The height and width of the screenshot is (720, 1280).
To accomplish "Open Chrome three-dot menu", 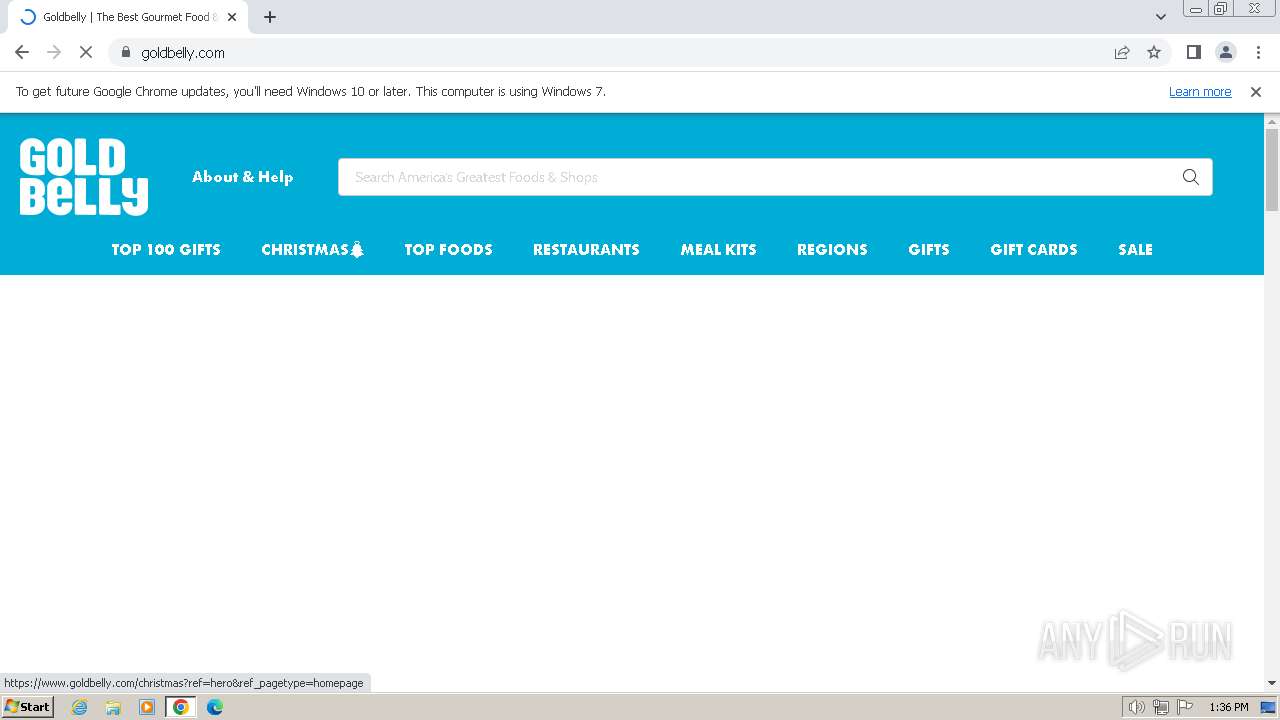I will point(1258,52).
